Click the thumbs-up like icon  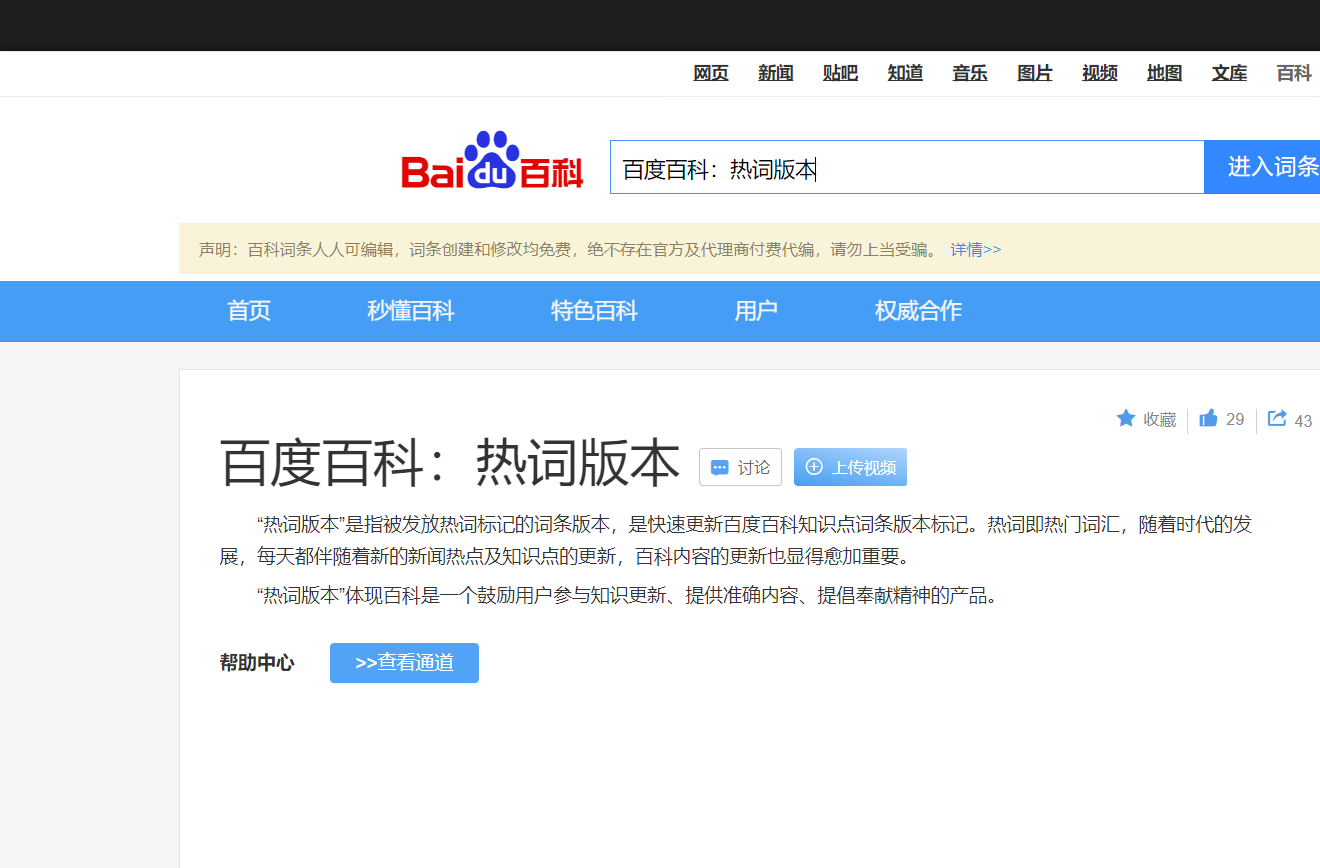click(1207, 418)
